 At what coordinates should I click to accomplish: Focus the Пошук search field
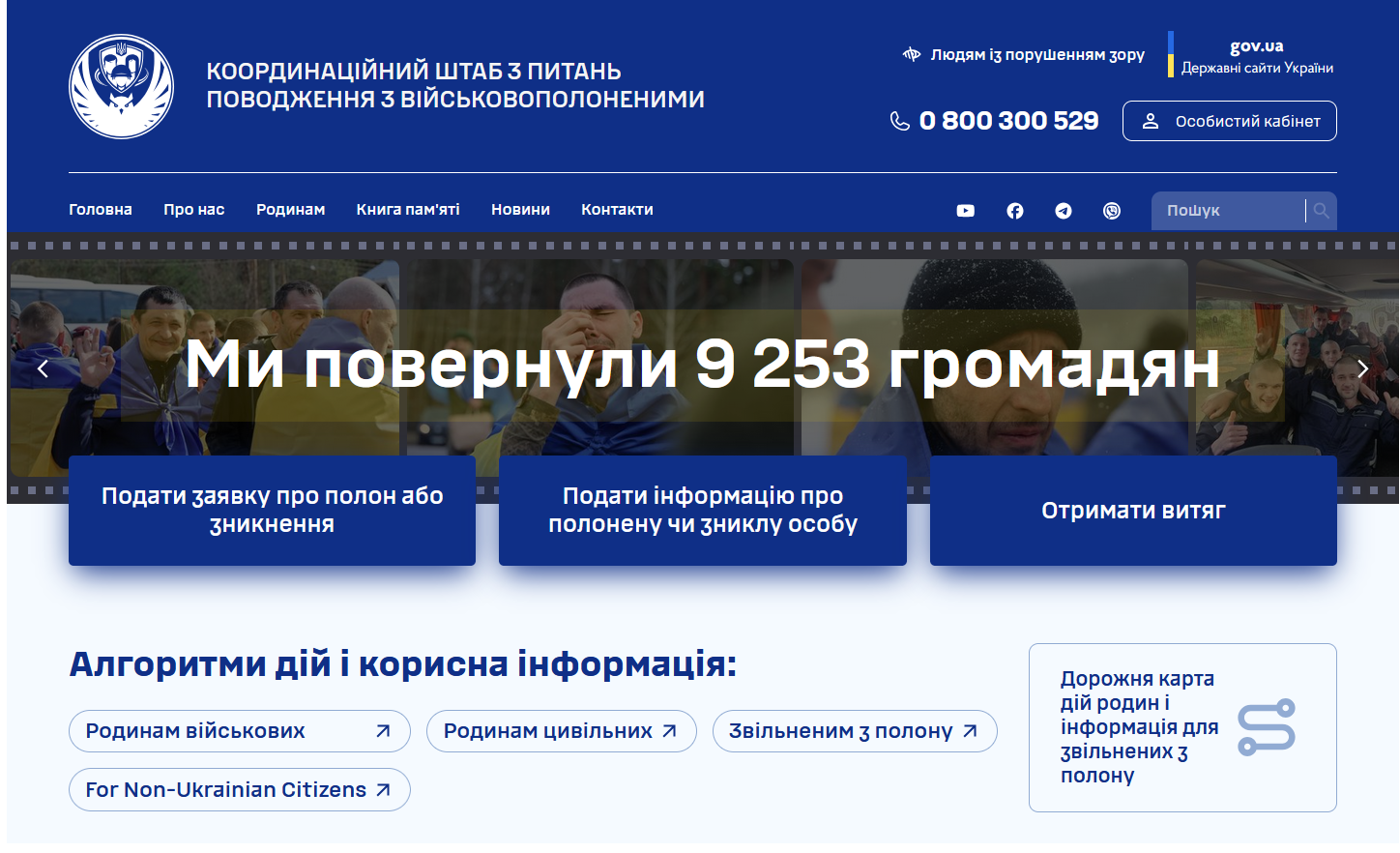pos(1228,211)
